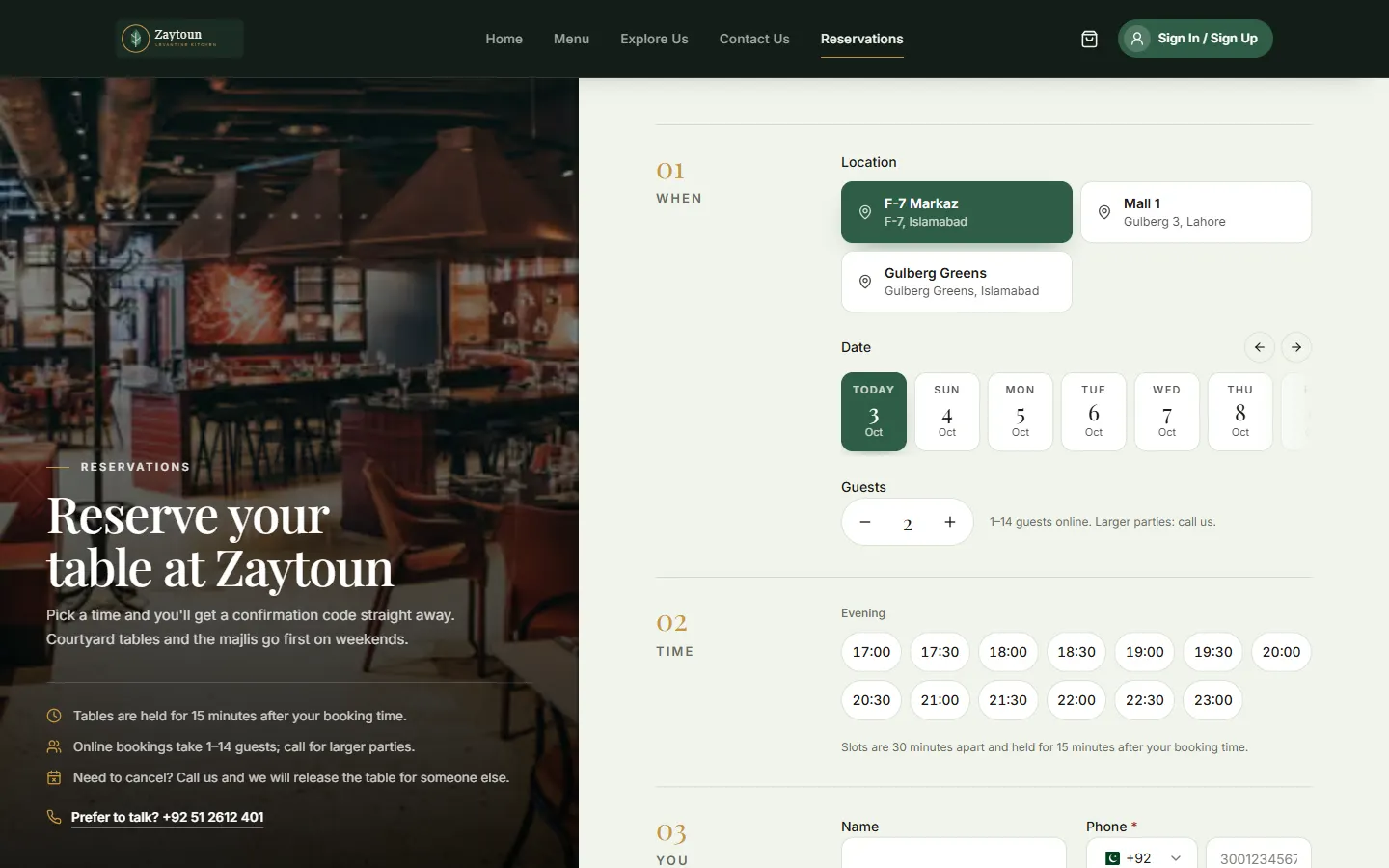Choose the 21:30 time slot
The height and width of the screenshot is (868, 1389).
[x=1008, y=700]
